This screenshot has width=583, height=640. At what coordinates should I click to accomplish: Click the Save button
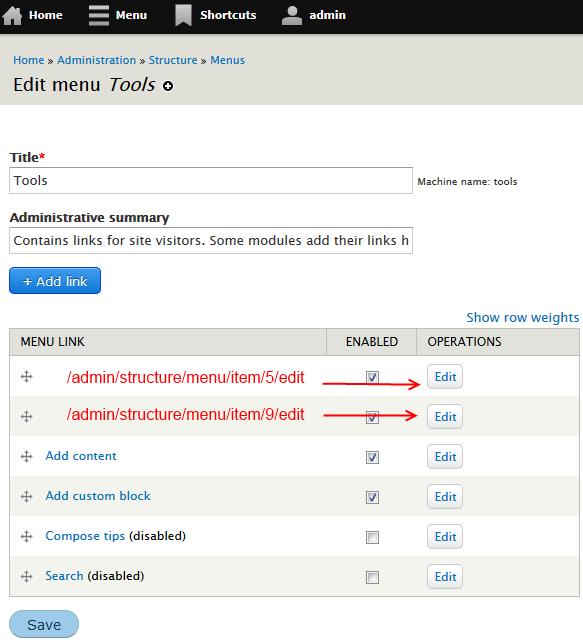pyautogui.click(x=44, y=624)
